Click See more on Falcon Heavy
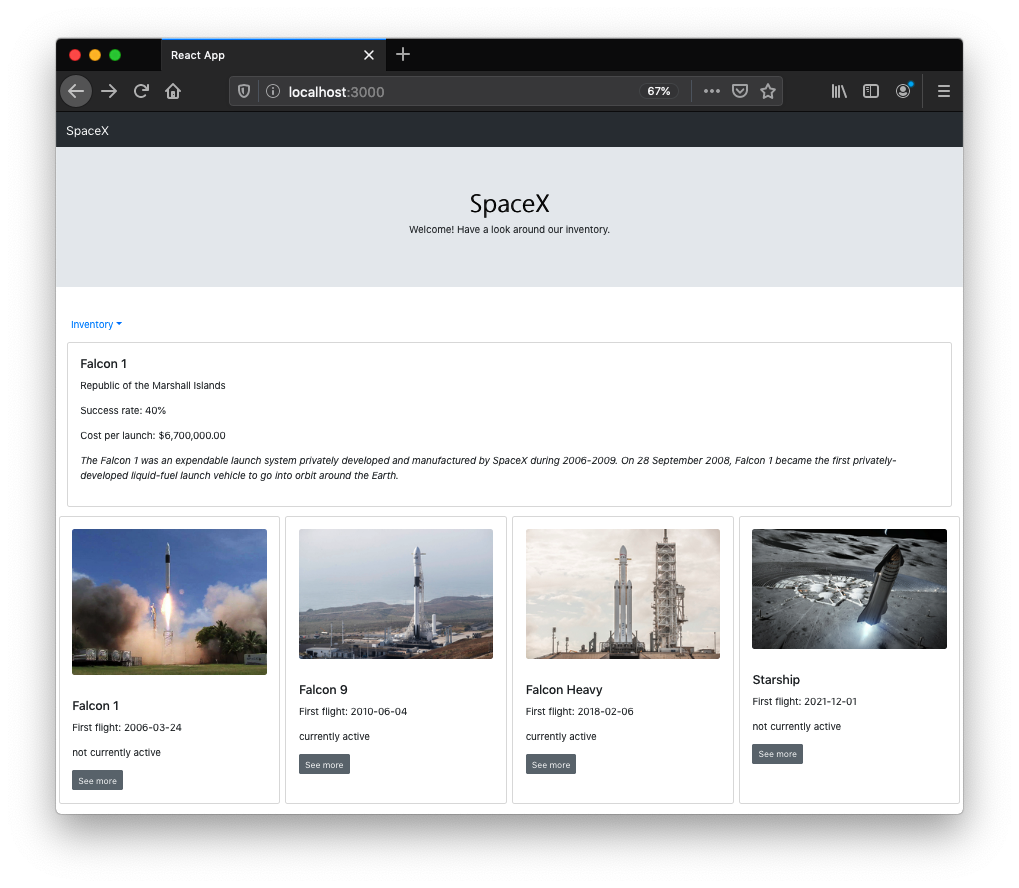1019x888 pixels. click(x=550, y=764)
